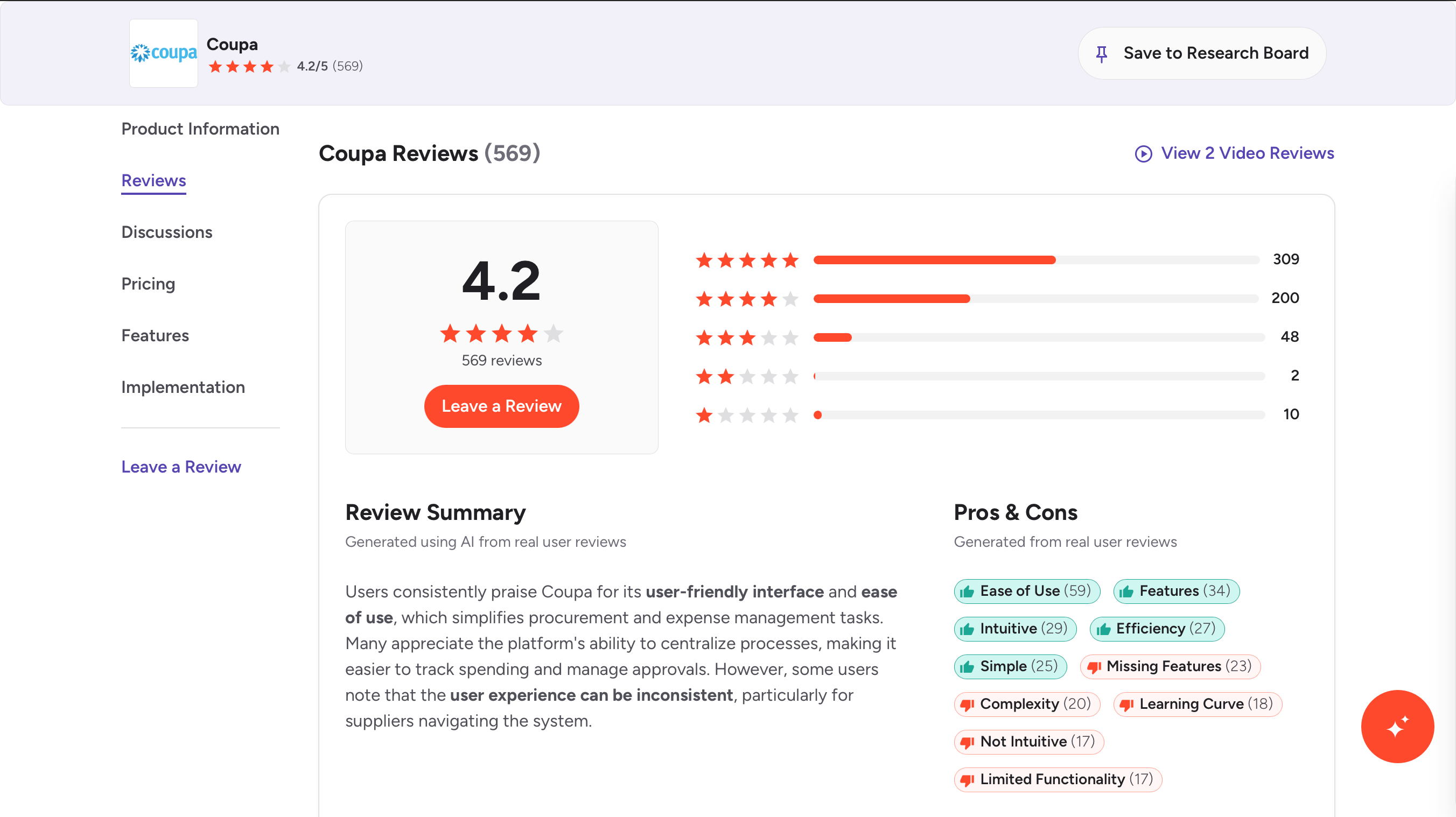Filter by the one-star rating bar

coord(1039,415)
